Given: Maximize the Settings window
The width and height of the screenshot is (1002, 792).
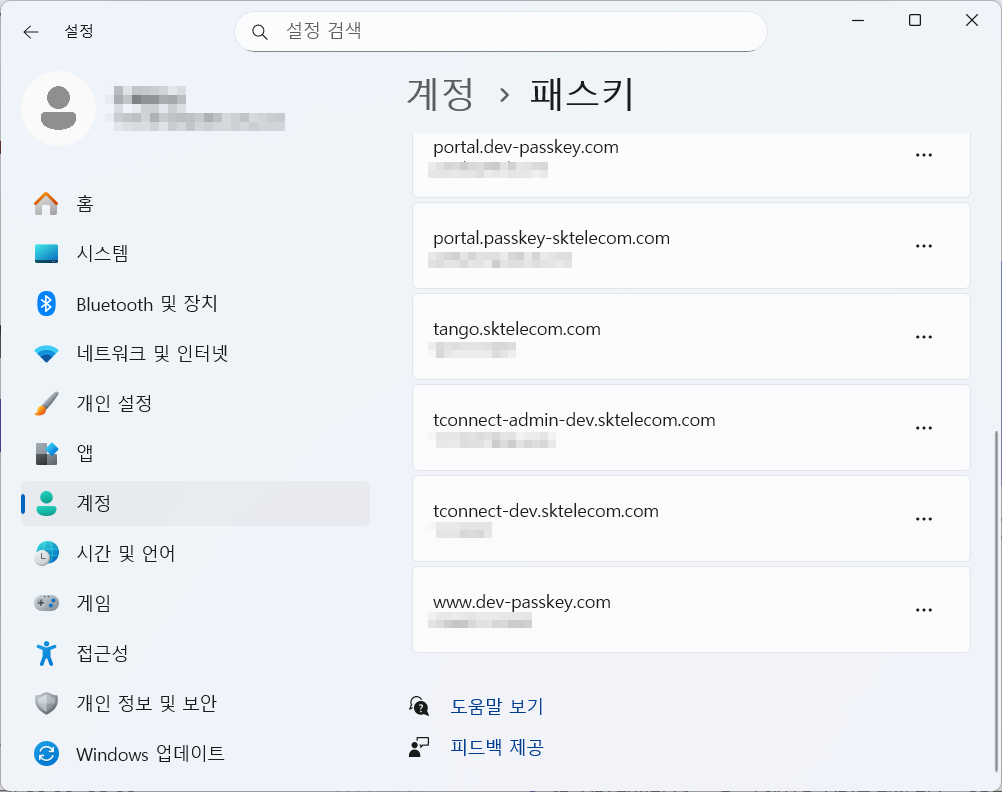Looking at the screenshot, I should [x=914, y=20].
